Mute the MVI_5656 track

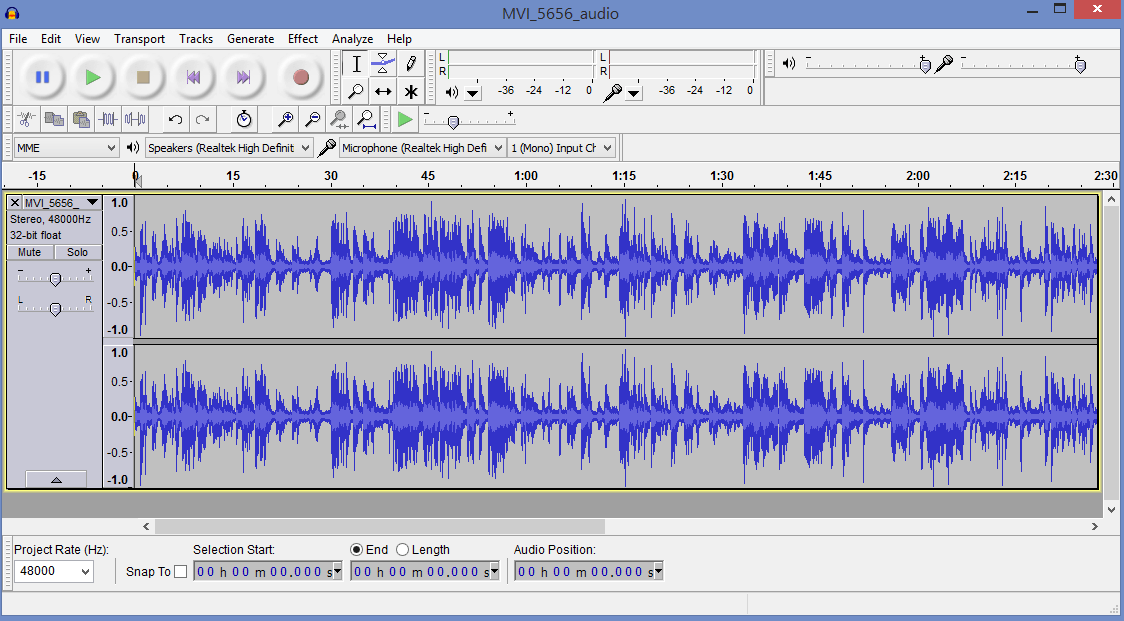coord(28,252)
